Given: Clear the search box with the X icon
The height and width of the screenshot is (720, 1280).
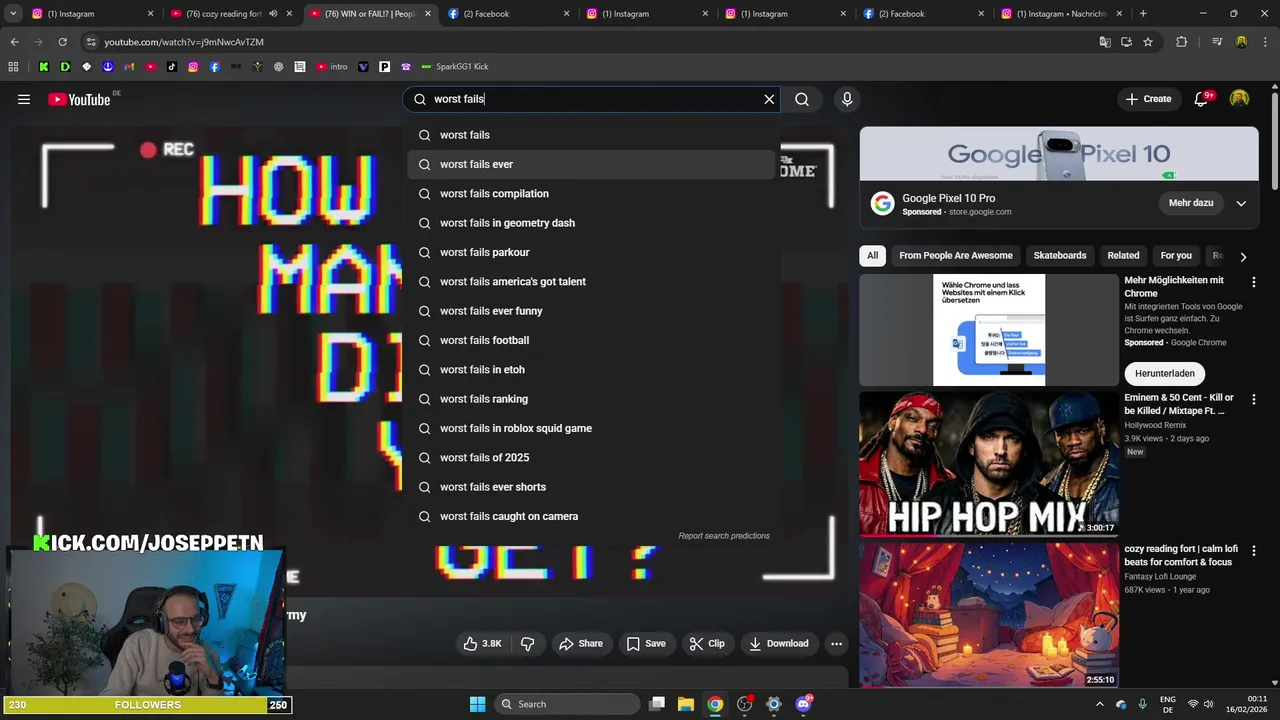Looking at the screenshot, I should click(769, 99).
